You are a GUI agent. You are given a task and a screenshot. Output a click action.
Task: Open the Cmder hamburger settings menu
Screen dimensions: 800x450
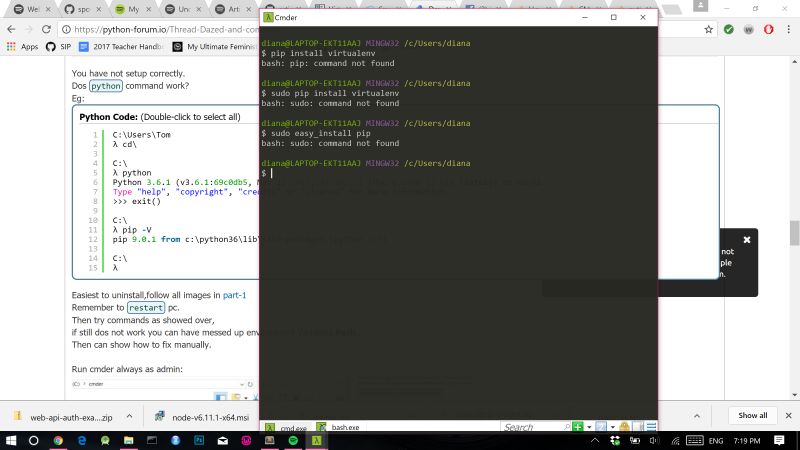pyautogui.click(x=651, y=427)
